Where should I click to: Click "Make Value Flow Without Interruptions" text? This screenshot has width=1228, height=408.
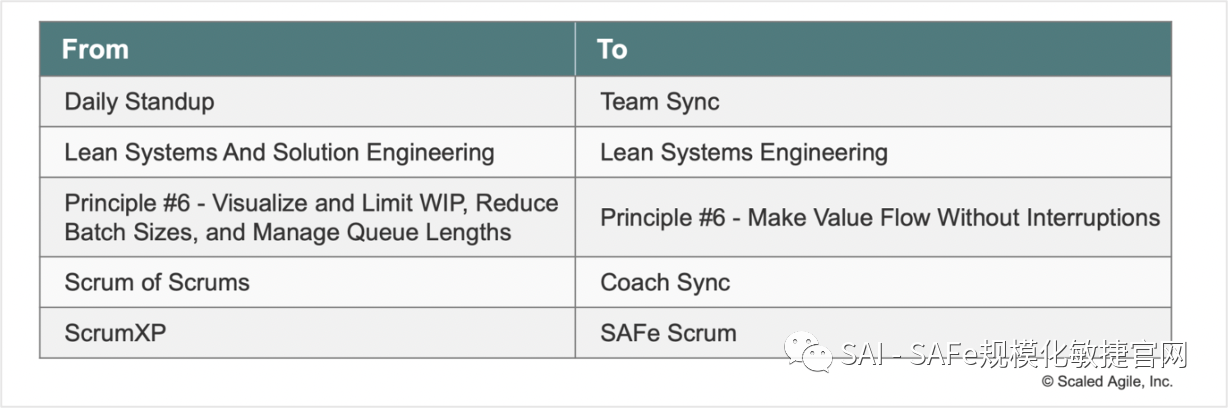(x=954, y=217)
